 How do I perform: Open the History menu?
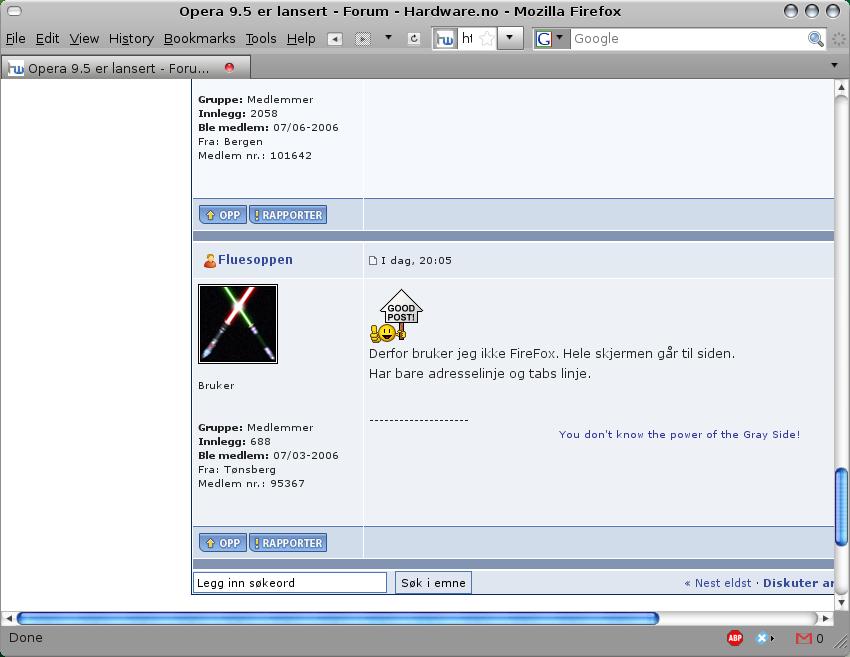click(131, 38)
